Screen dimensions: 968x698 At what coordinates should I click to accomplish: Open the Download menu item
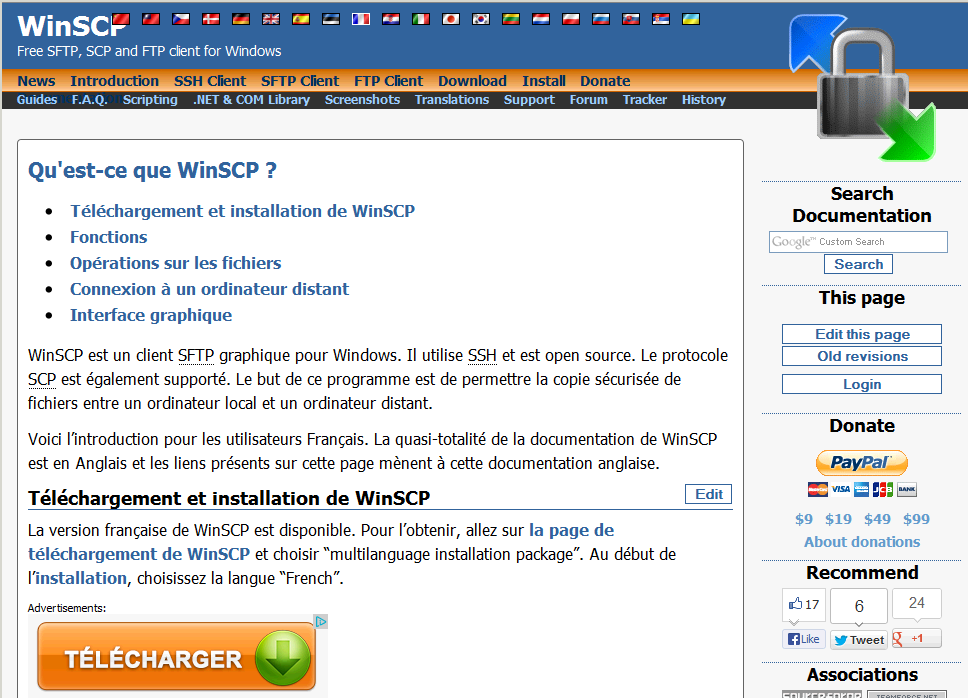(x=472, y=81)
